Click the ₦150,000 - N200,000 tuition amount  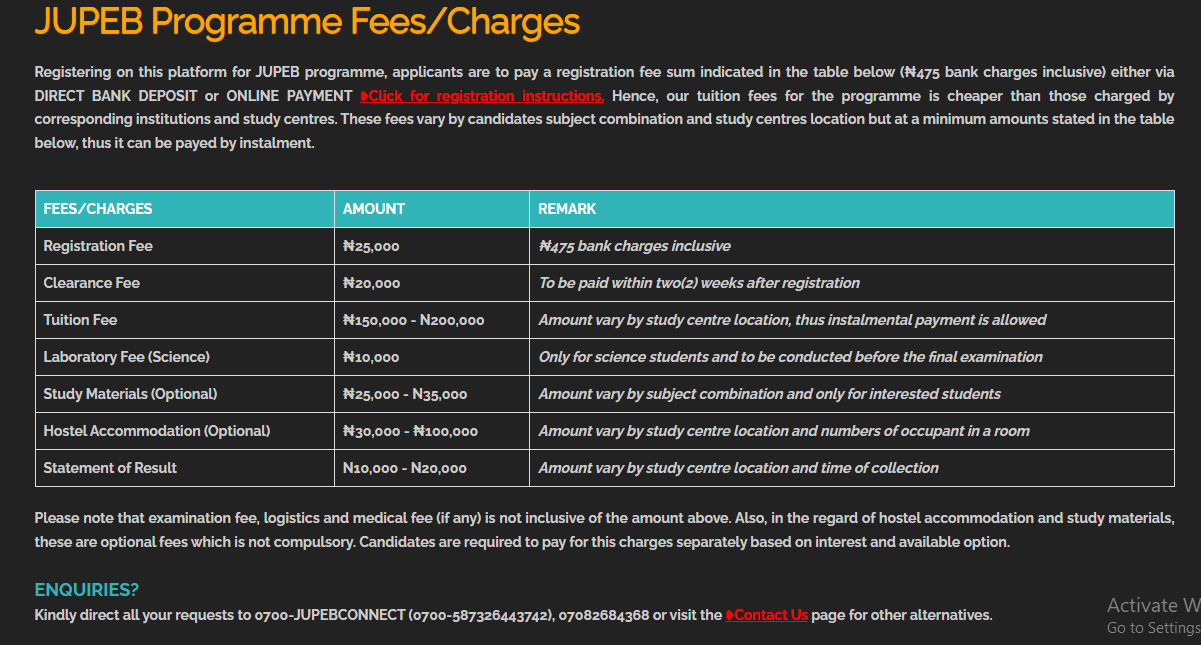click(x=413, y=320)
